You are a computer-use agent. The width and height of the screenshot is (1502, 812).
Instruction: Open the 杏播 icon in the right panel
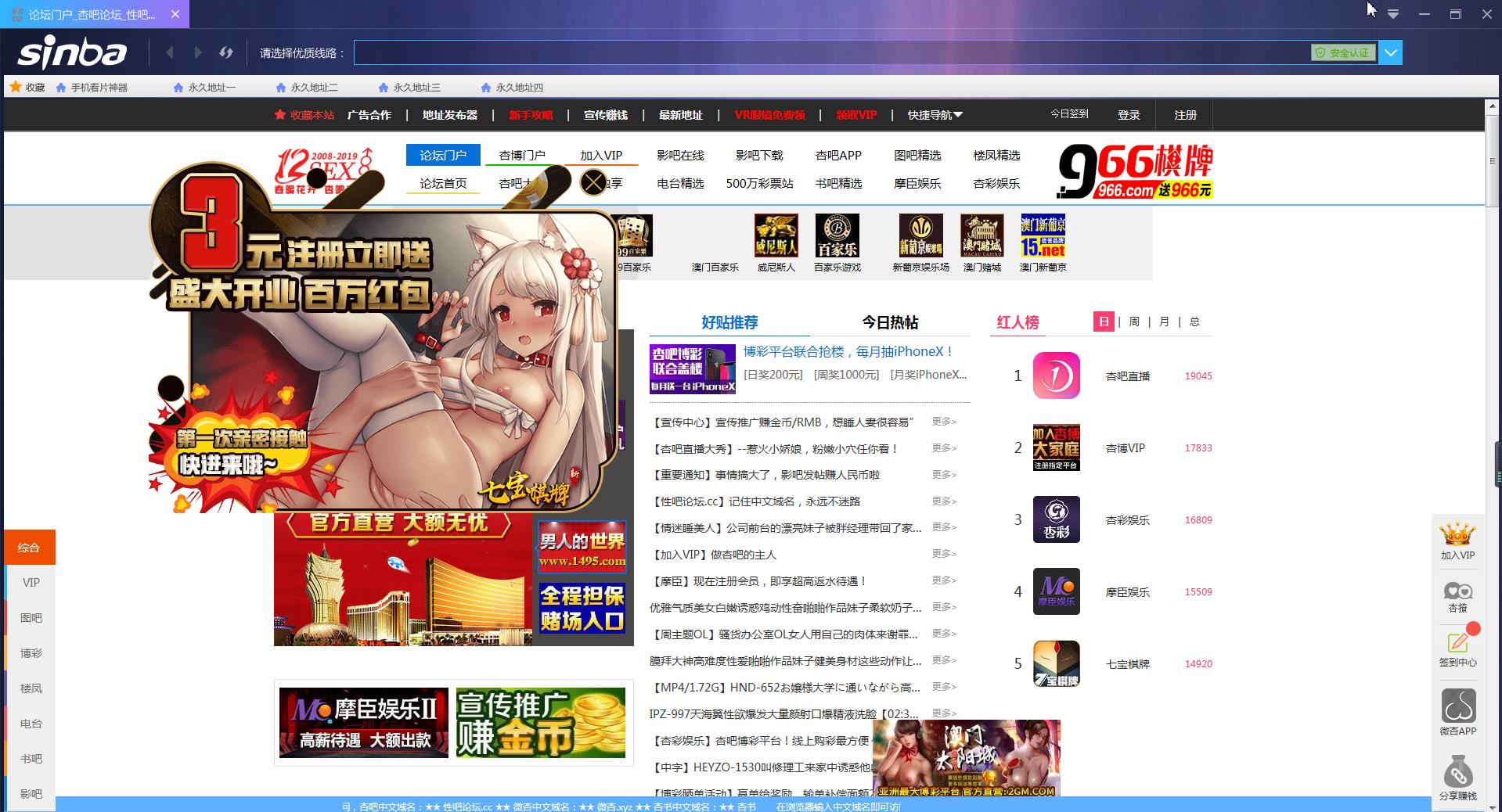click(1457, 598)
